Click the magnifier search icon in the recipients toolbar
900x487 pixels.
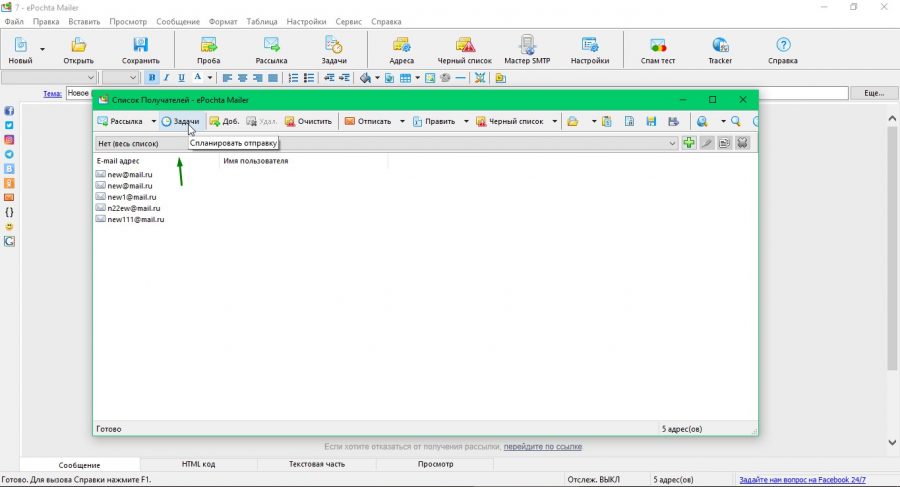[x=736, y=121]
